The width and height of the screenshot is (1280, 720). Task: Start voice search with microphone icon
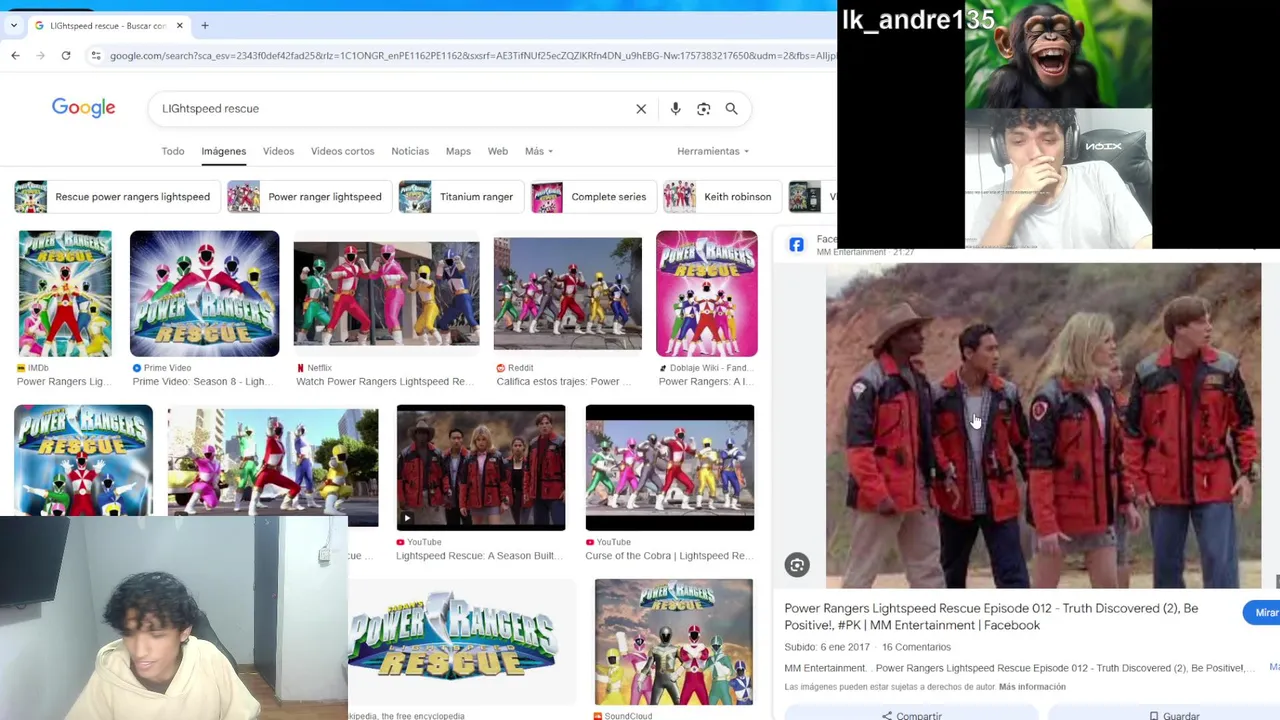675,109
